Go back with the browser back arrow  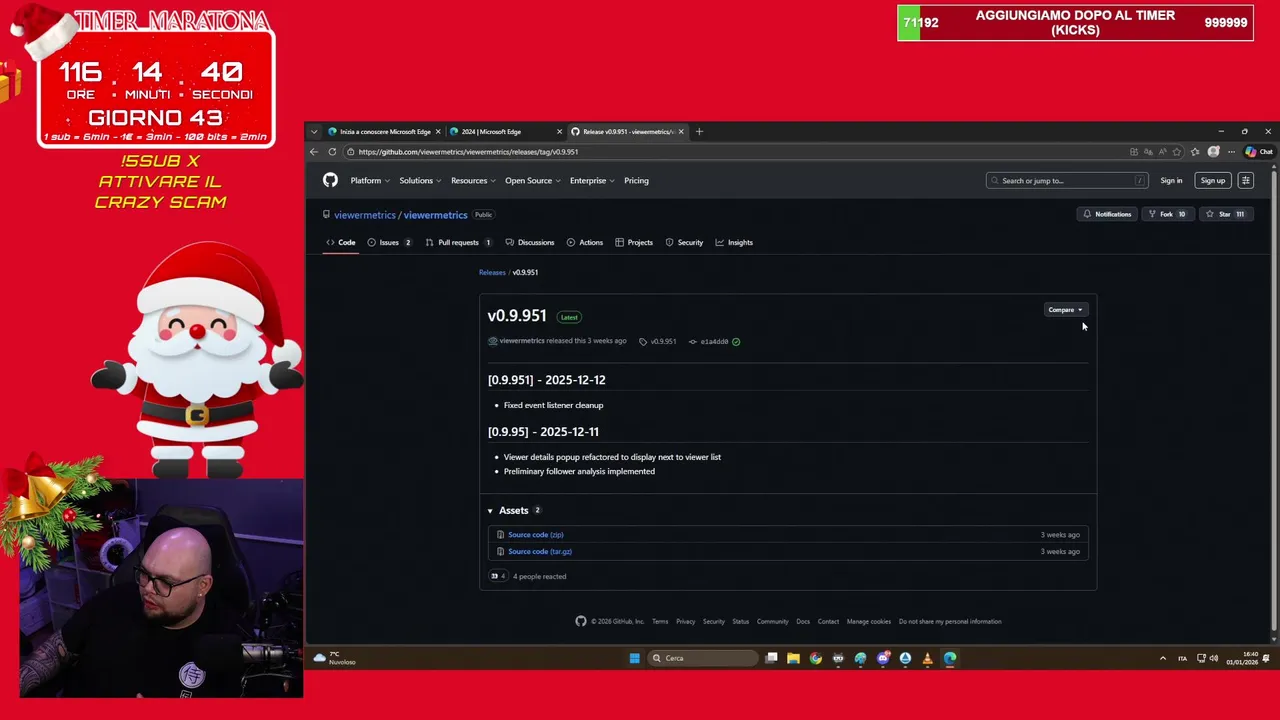click(x=314, y=152)
